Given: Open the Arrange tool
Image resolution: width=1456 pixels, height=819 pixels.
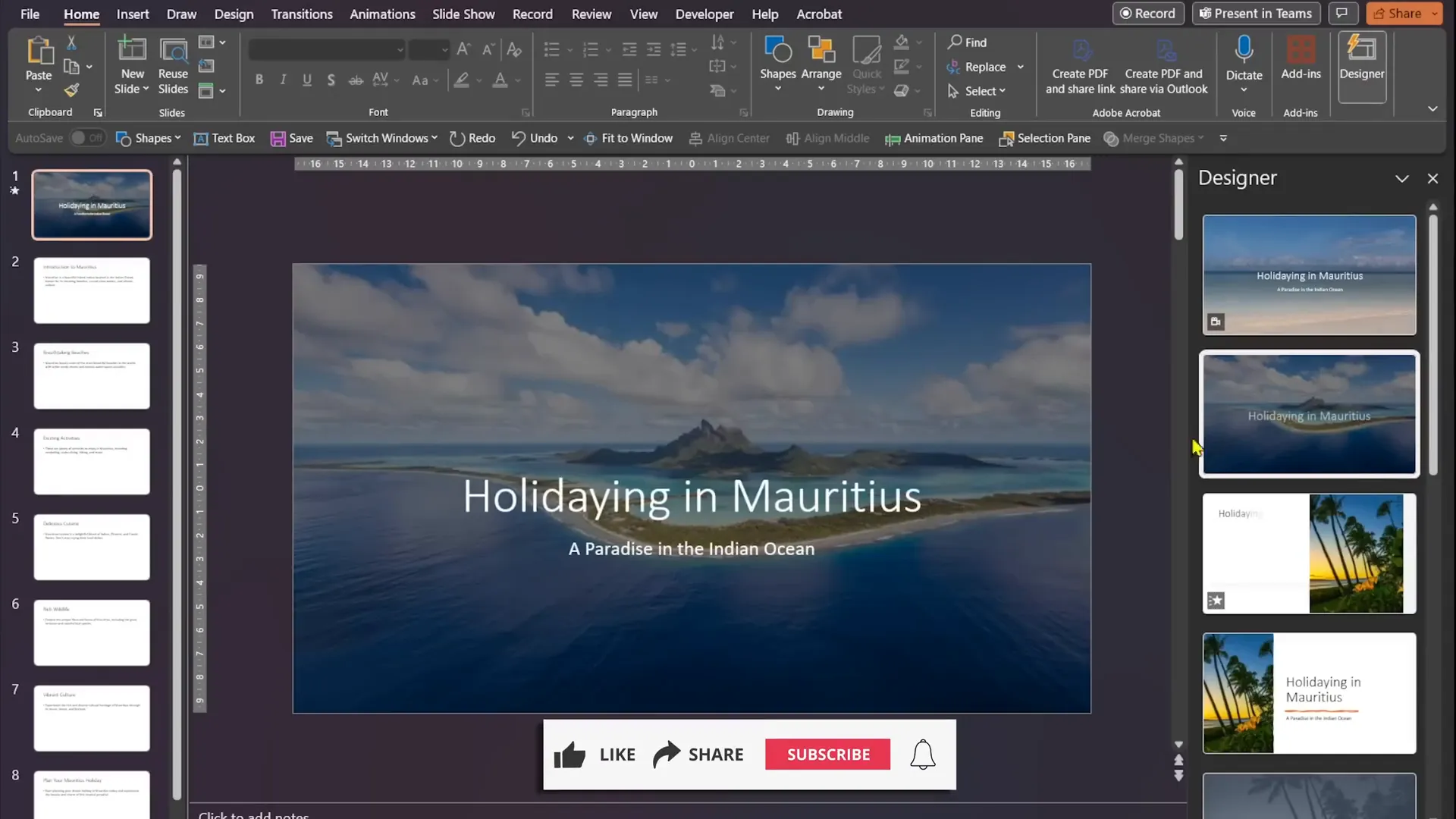Looking at the screenshot, I should click(x=821, y=50).
